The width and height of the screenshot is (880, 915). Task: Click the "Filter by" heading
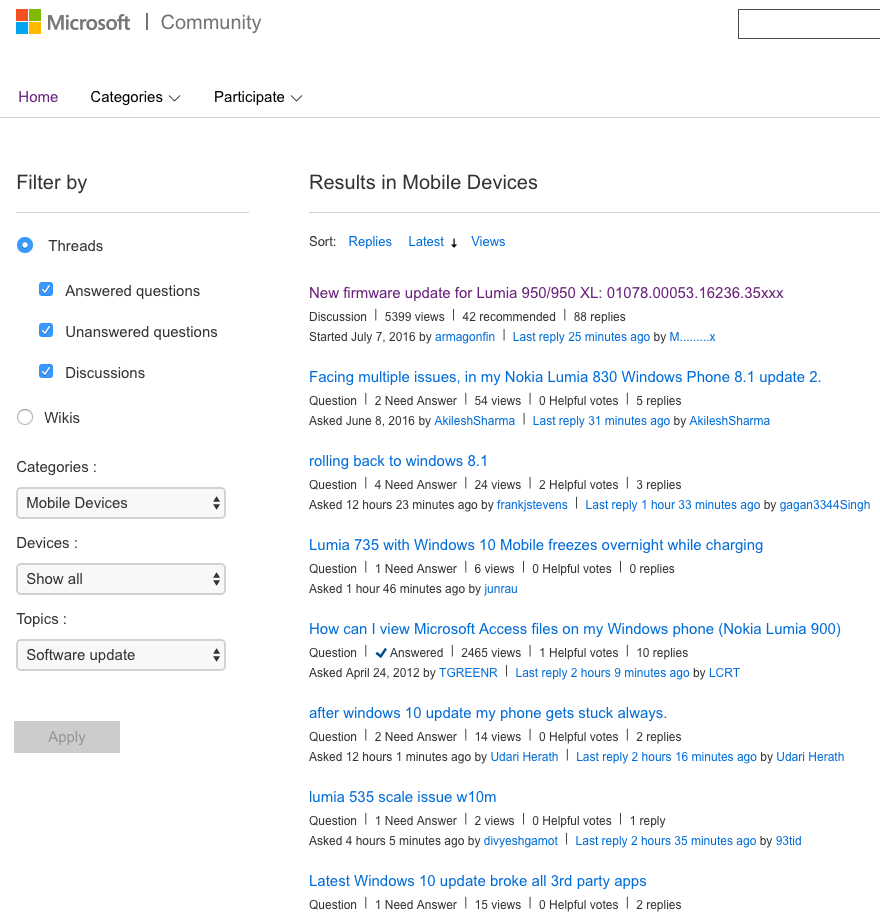pos(52,183)
